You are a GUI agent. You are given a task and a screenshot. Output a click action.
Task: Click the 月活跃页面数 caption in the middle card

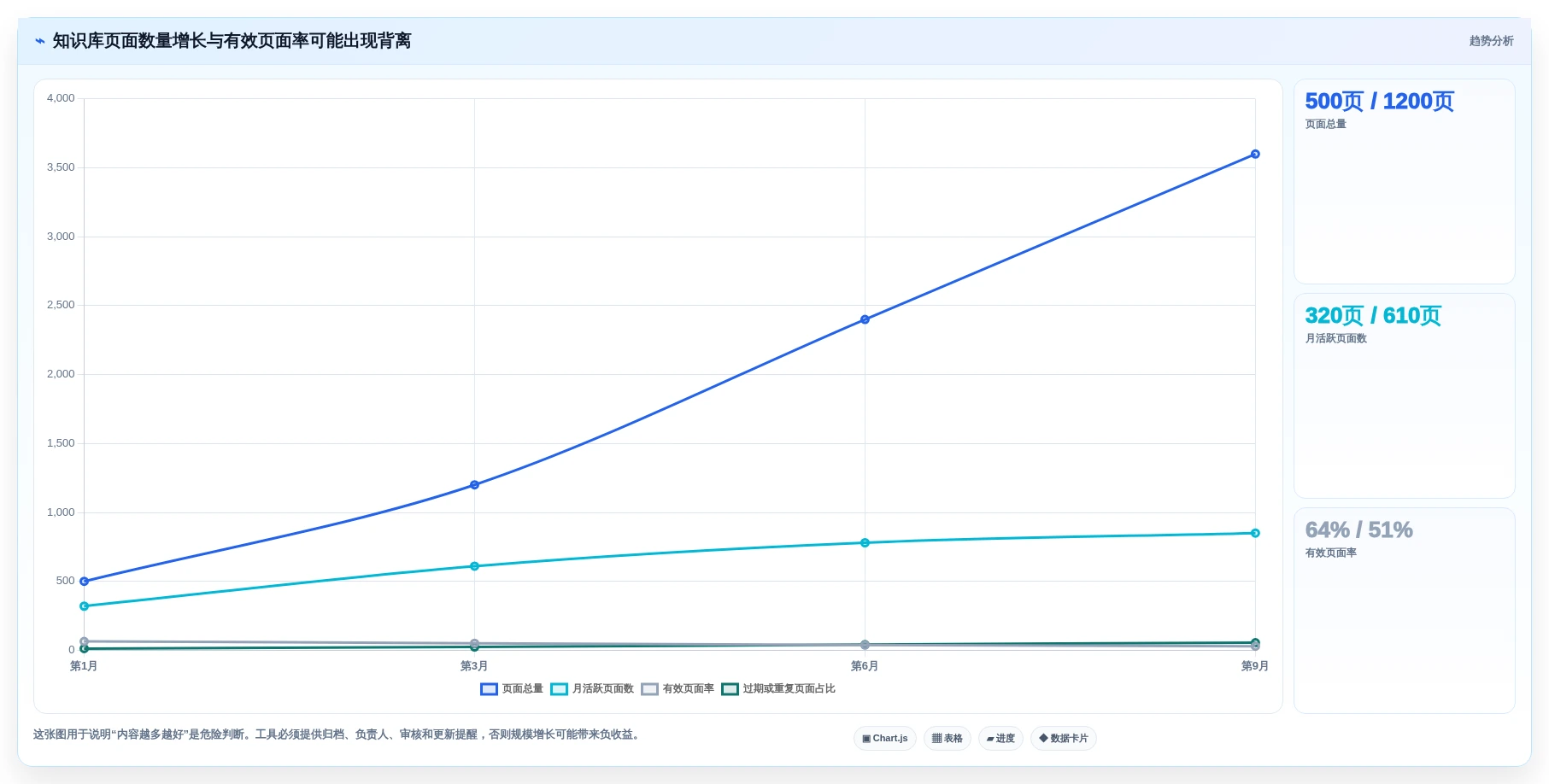(x=1335, y=339)
